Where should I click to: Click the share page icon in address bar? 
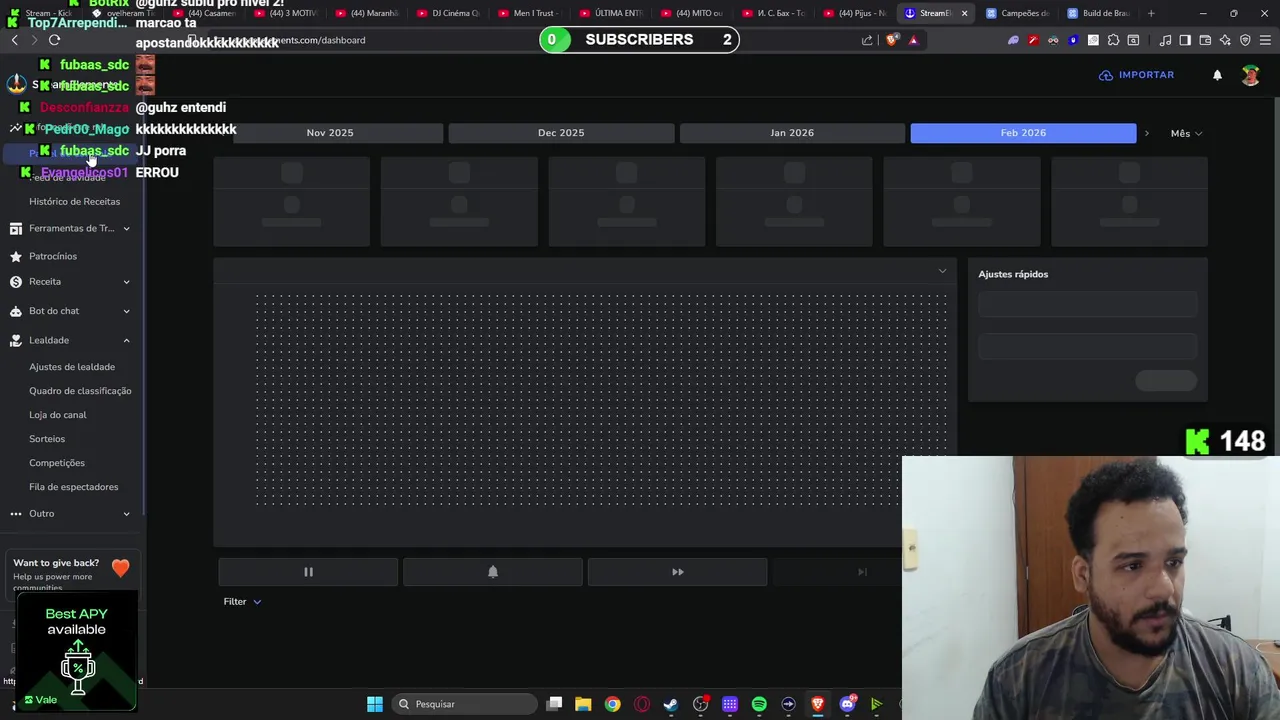(x=867, y=40)
